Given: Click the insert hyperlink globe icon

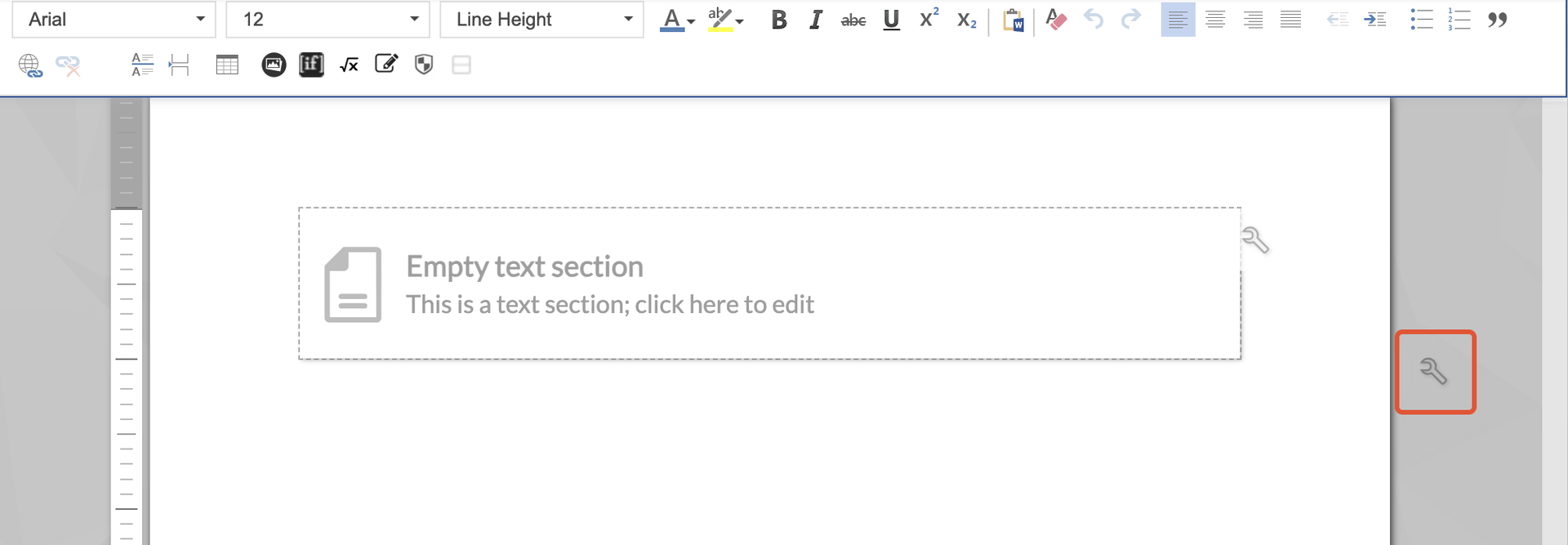Looking at the screenshot, I should point(30,65).
